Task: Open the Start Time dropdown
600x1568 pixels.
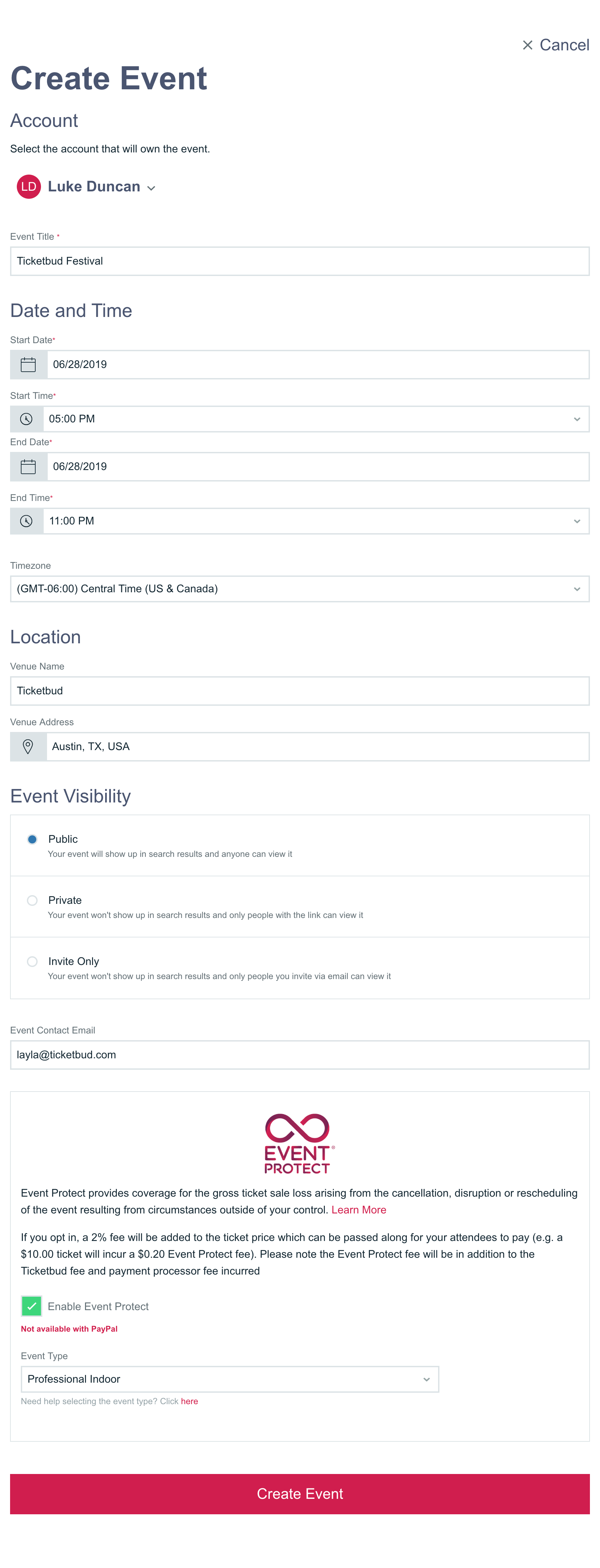Action: (316, 419)
